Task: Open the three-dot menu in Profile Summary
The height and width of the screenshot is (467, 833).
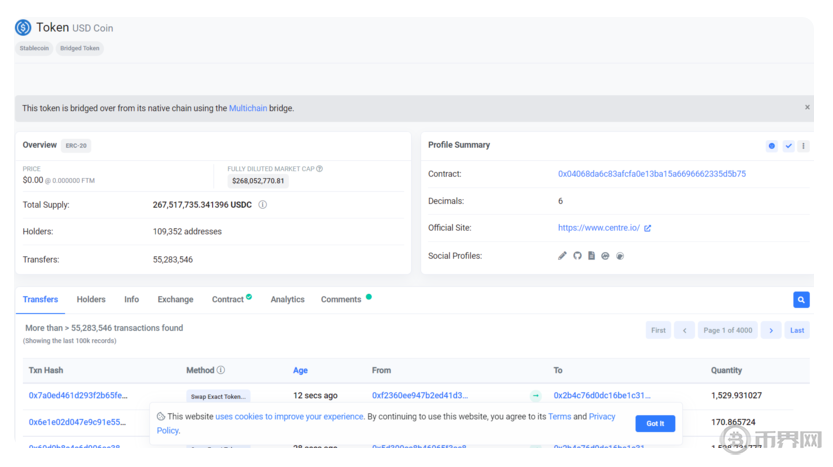Action: coord(803,146)
